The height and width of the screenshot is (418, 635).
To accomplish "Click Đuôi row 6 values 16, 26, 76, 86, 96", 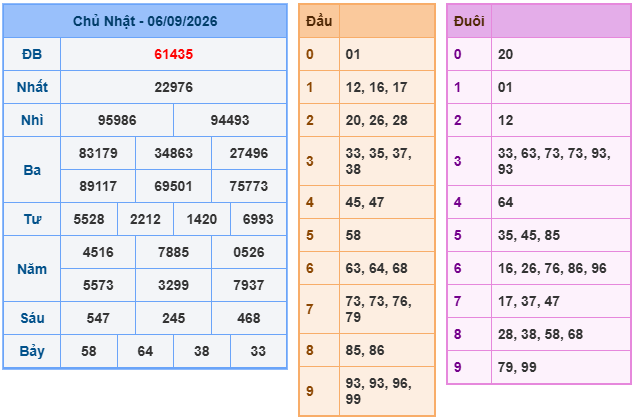I will pyautogui.click(x=552, y=268).
